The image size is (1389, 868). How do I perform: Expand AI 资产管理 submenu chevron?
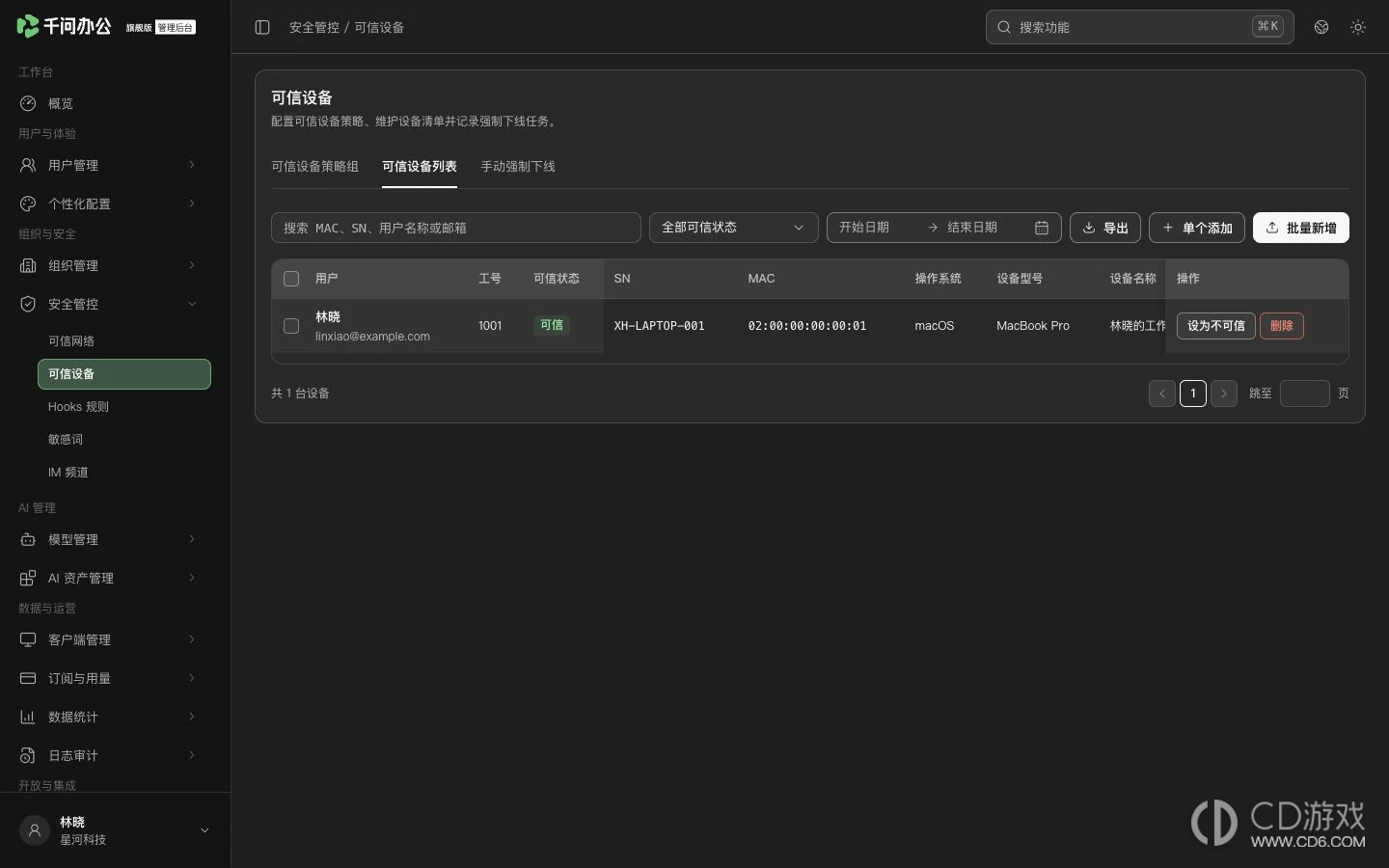tap(192, 578)
